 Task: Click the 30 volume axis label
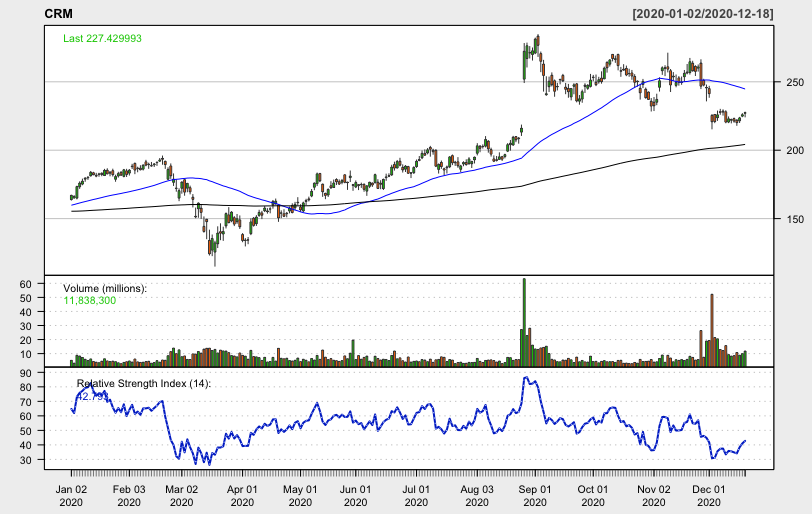coord(26,326)
